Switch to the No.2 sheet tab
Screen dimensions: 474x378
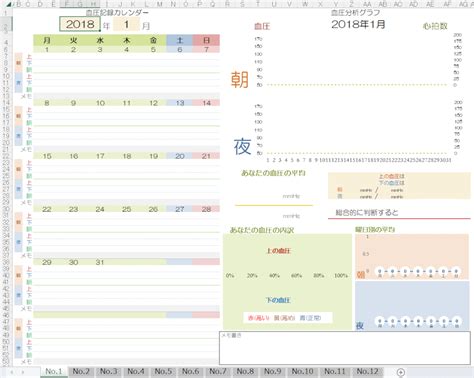click(x=81, y=371)
